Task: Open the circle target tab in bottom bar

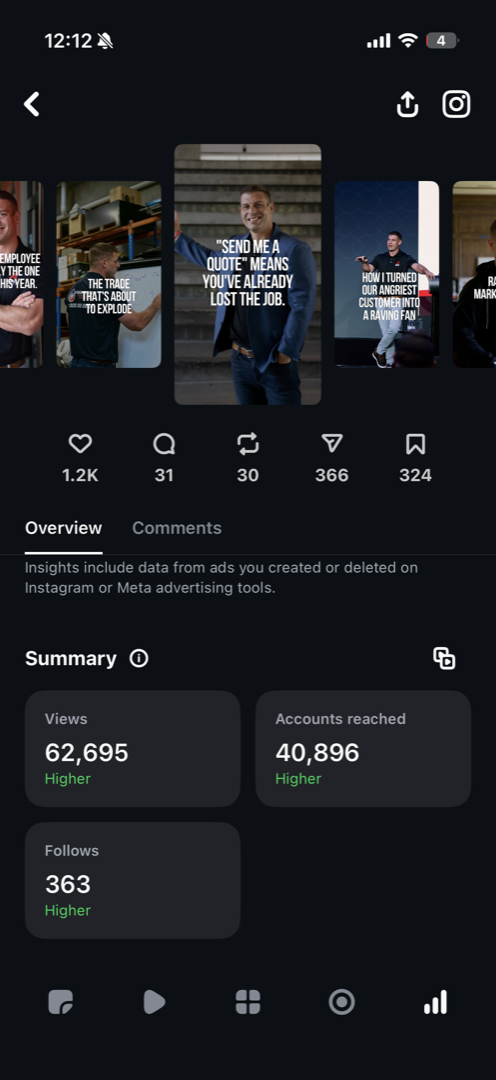Action: (342, 1002)
